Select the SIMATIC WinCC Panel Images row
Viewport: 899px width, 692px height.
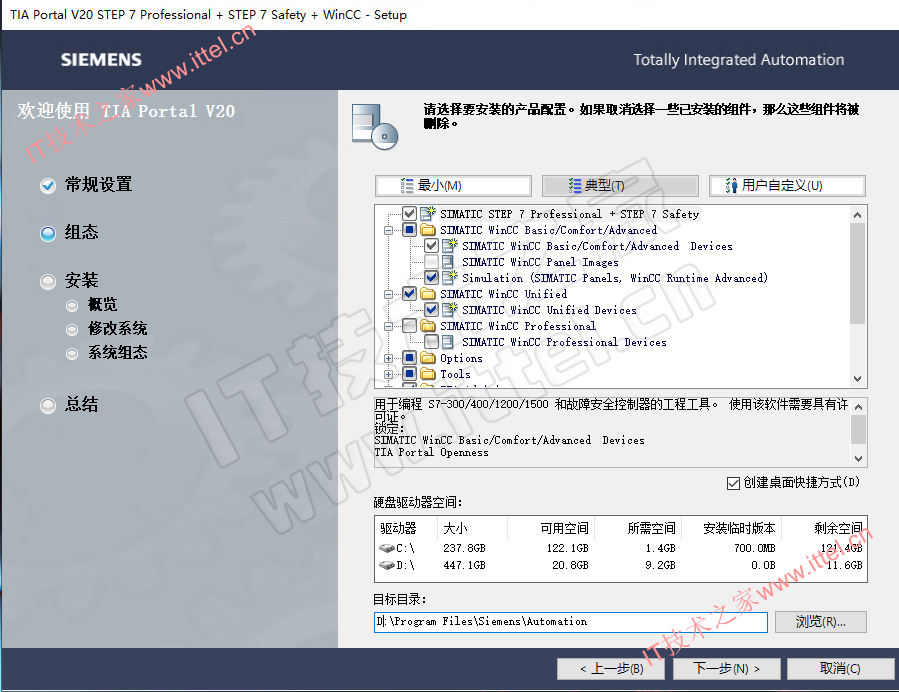pyautogui.click(x=540, y=263)
